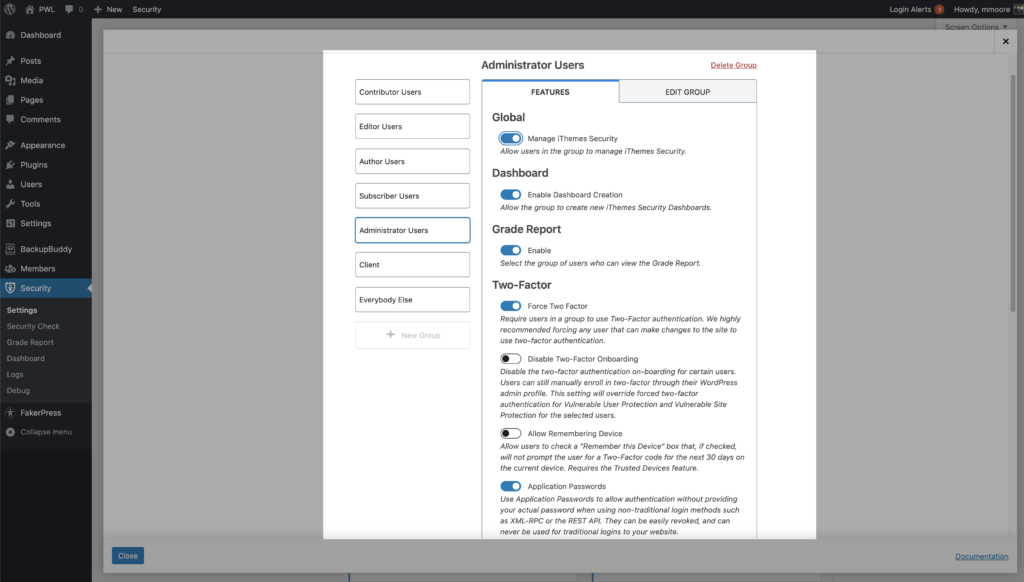
Task: Open Security Settings submenu item
Action: tap(22, 310)
